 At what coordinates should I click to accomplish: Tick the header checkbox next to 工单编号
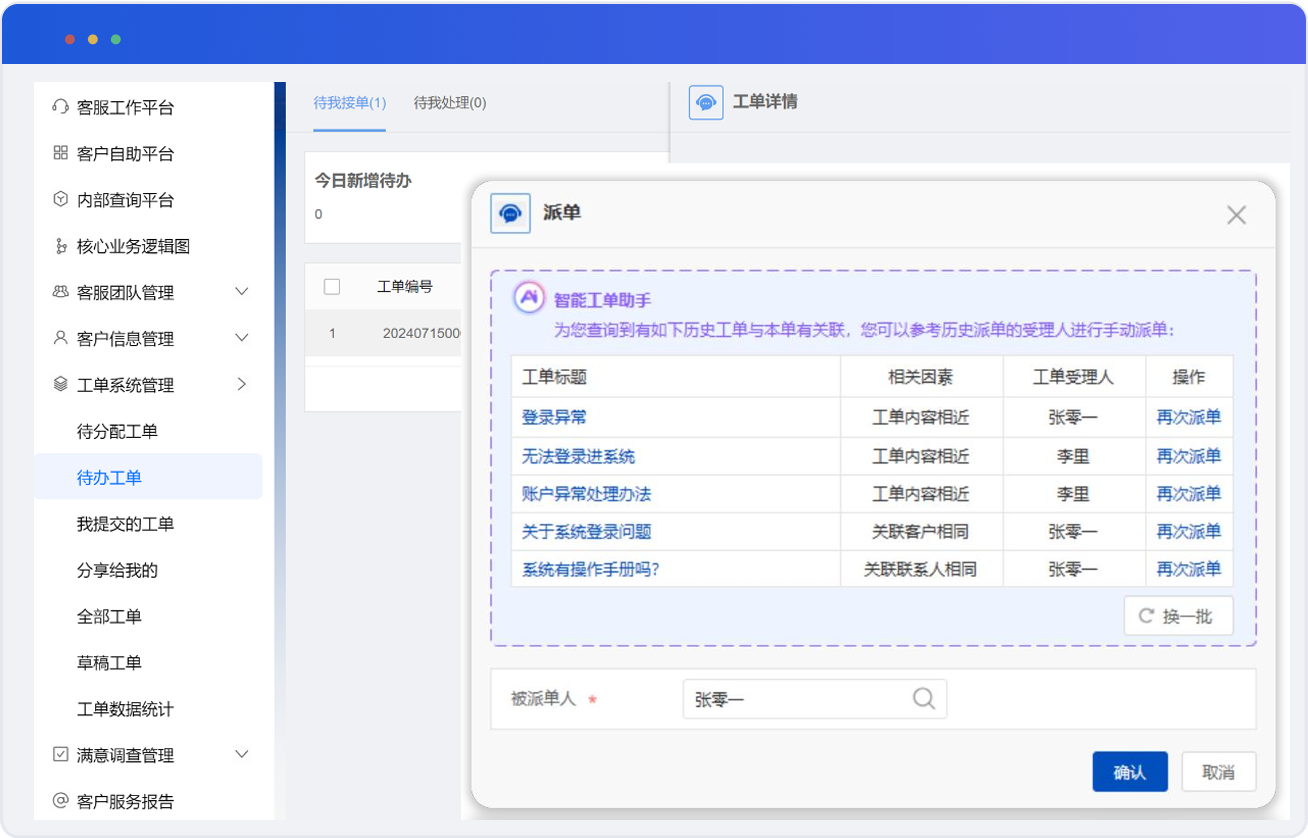point(332,287)
